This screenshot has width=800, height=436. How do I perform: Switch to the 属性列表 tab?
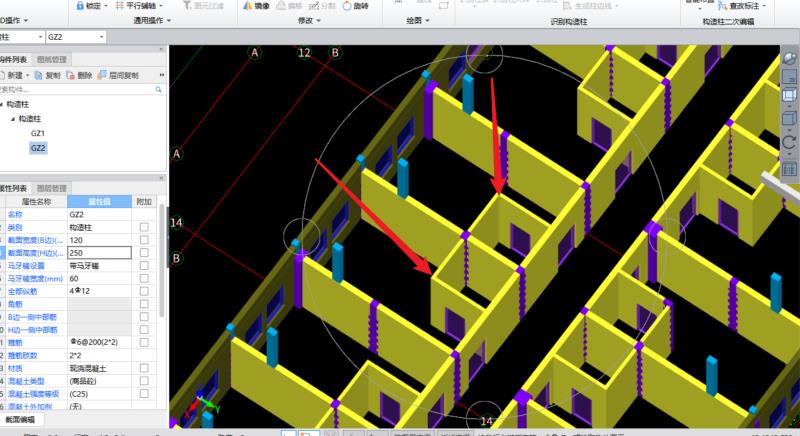(14, 188)
